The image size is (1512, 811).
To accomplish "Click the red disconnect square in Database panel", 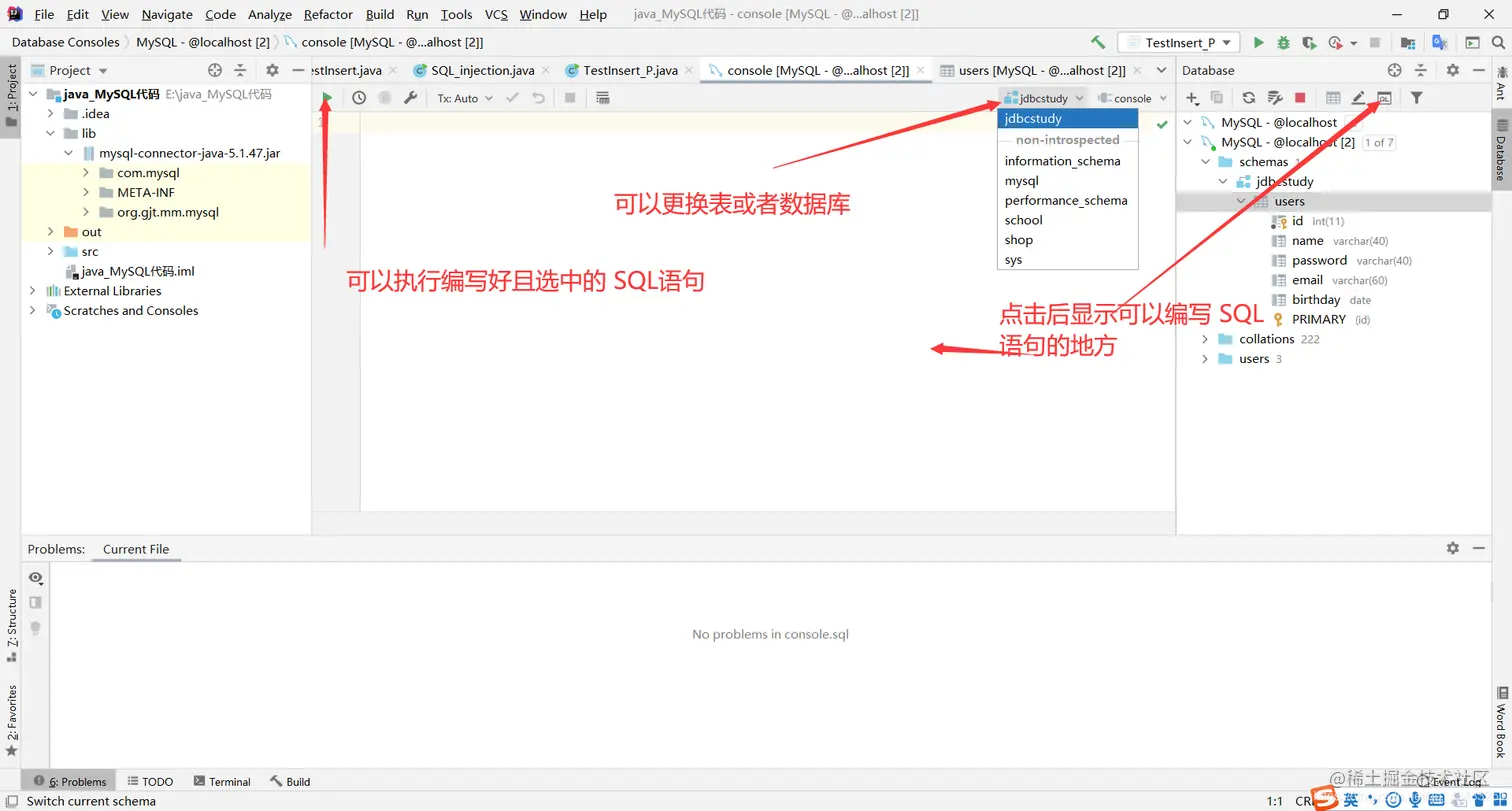I will coord(1300,98).
